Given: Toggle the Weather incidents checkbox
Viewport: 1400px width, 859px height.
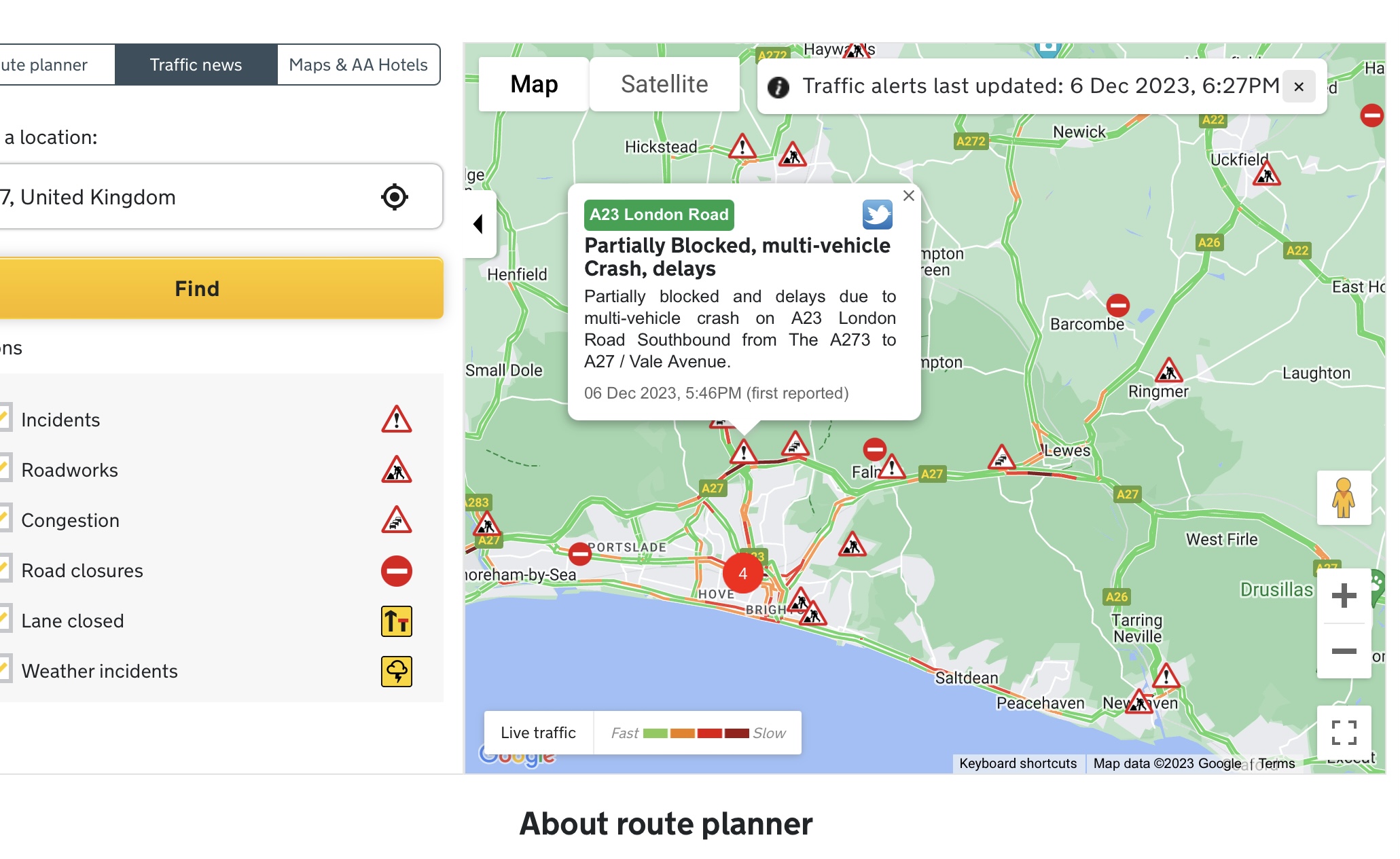Looking at the screenshot, I should (x=5, y=670).
